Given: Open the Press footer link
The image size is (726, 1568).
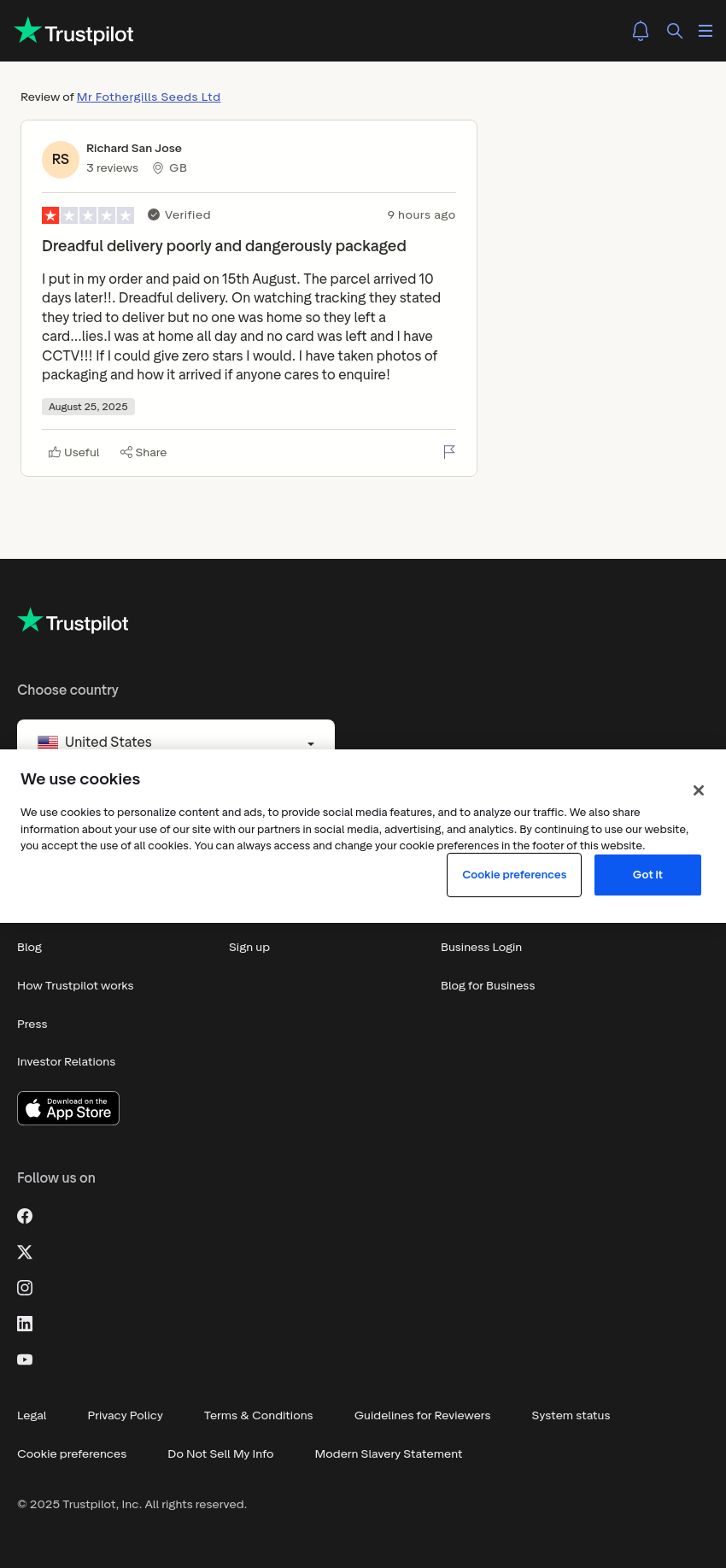Looking at the screenshot, I should pyautogui.click(x=32, y=1024).
